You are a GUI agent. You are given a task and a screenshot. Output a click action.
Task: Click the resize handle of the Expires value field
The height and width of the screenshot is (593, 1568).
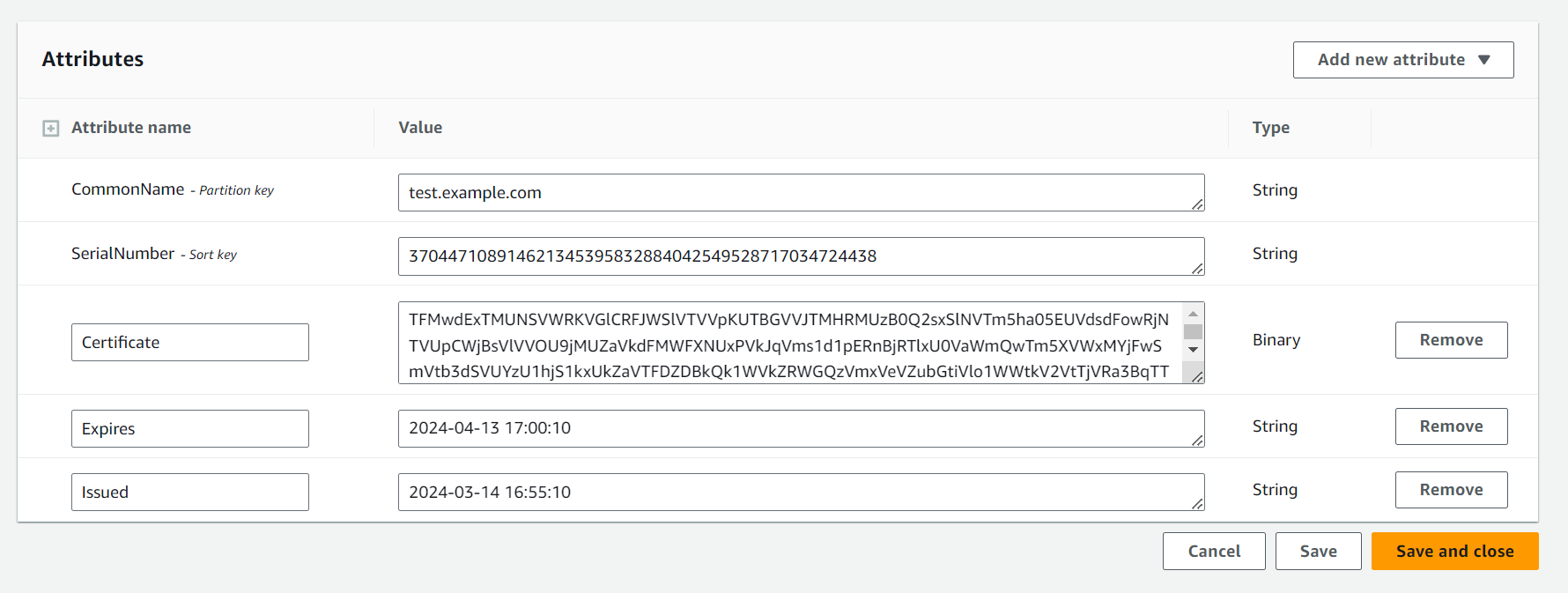coord(1198,442)
